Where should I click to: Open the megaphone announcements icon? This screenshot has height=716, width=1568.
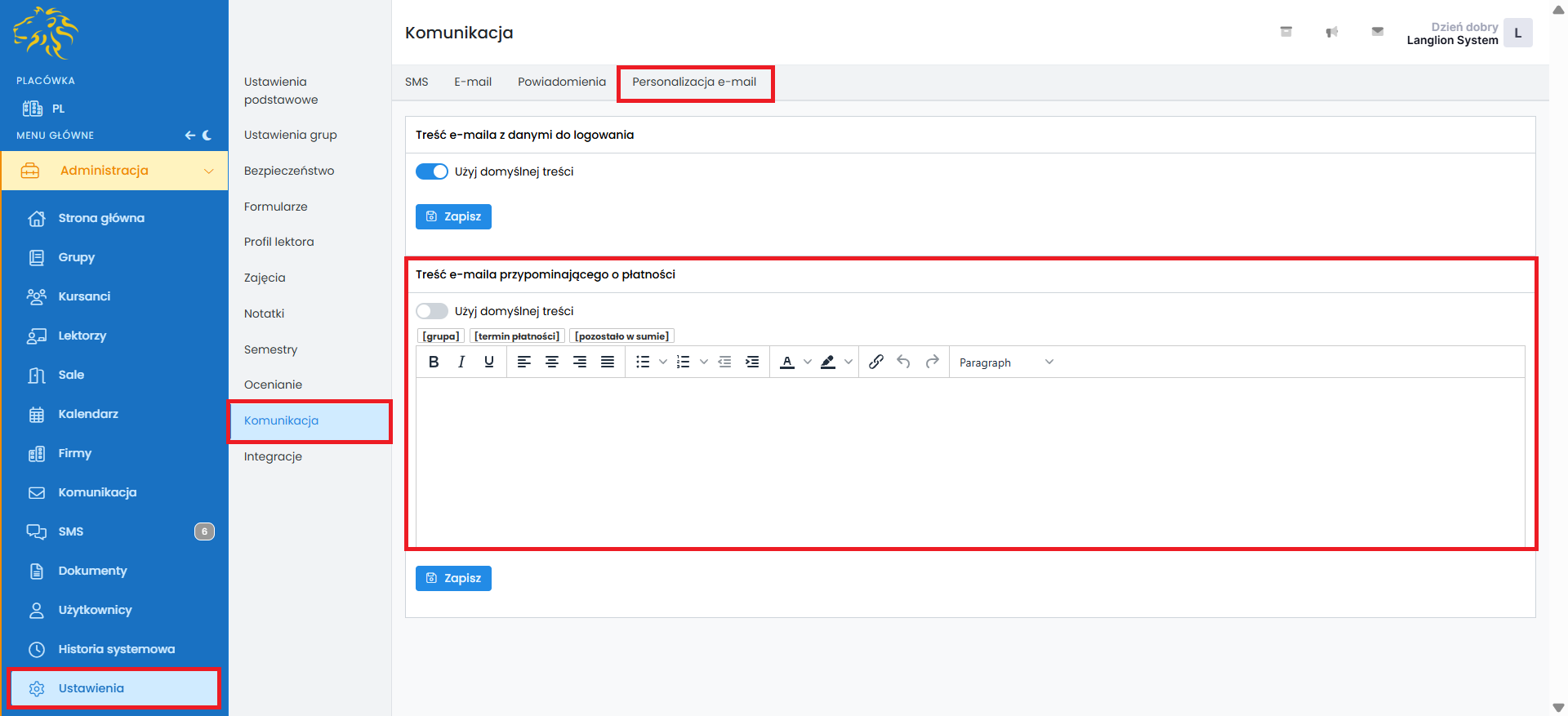tap(1332, 32)
